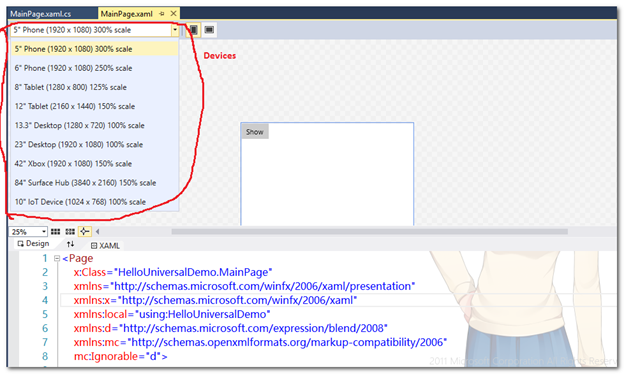Image resolution: width=624 pixels, height=374 pixels.
Task: Toggle snap to gridlines icon
Action: point(70,232)
